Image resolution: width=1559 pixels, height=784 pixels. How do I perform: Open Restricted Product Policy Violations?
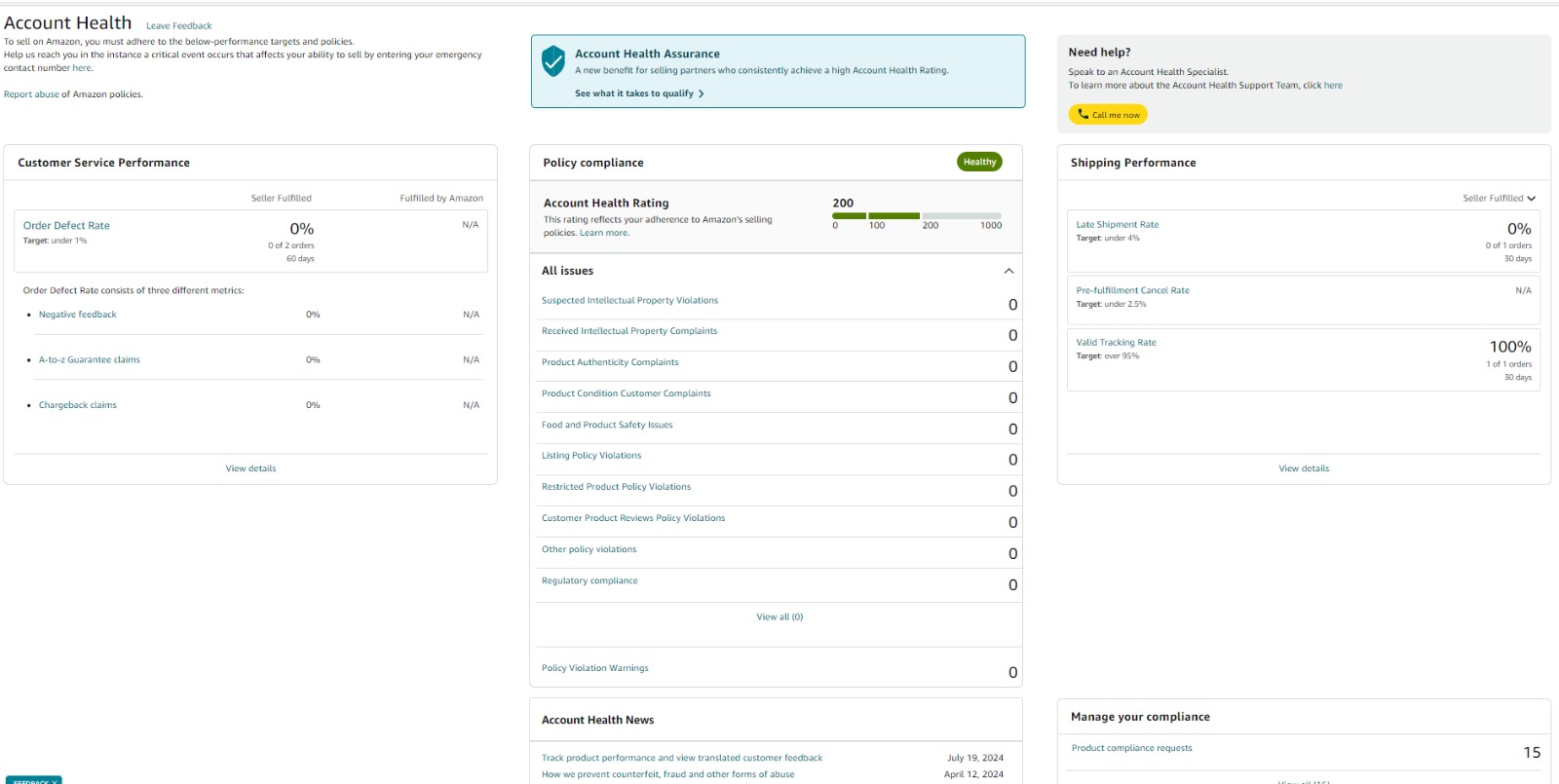[616, 487]
